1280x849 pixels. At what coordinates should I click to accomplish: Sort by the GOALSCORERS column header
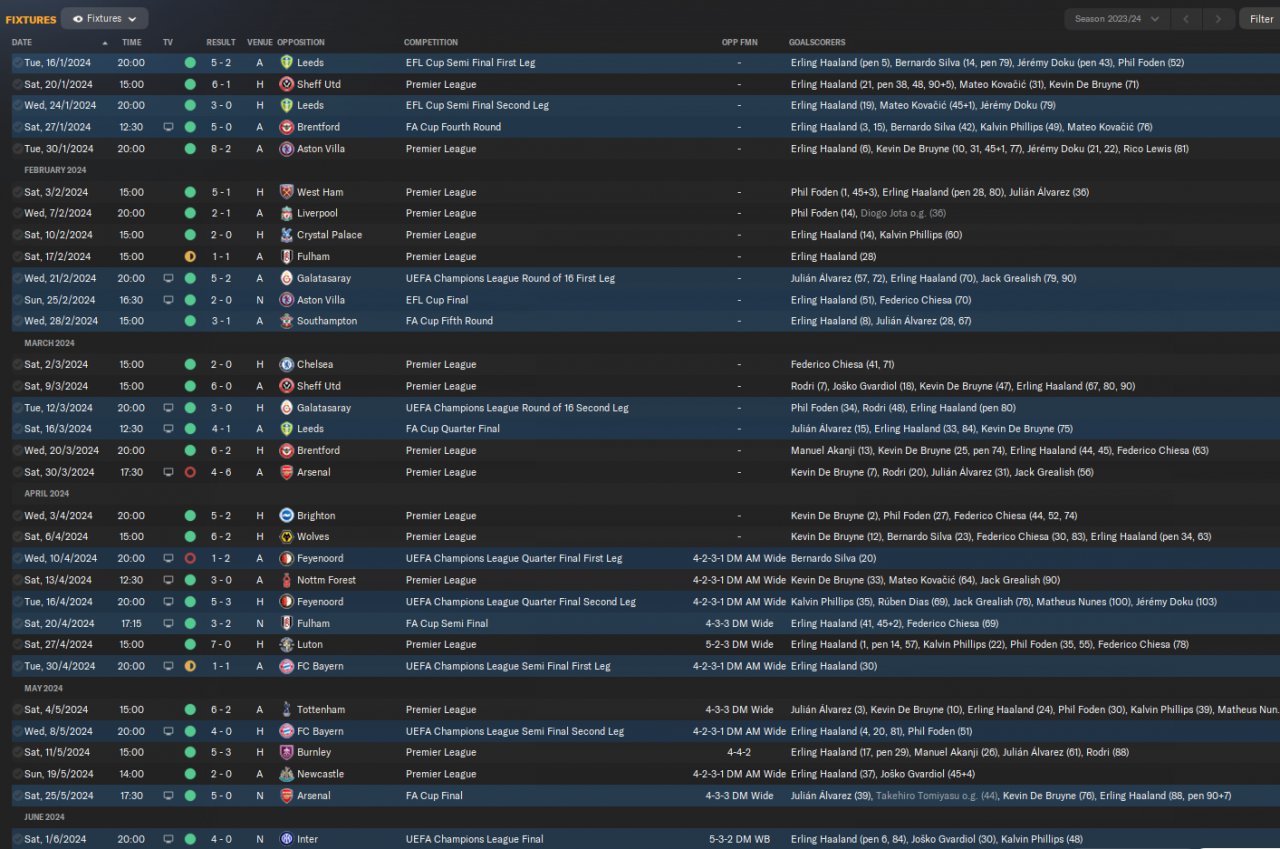coord(817,42)
